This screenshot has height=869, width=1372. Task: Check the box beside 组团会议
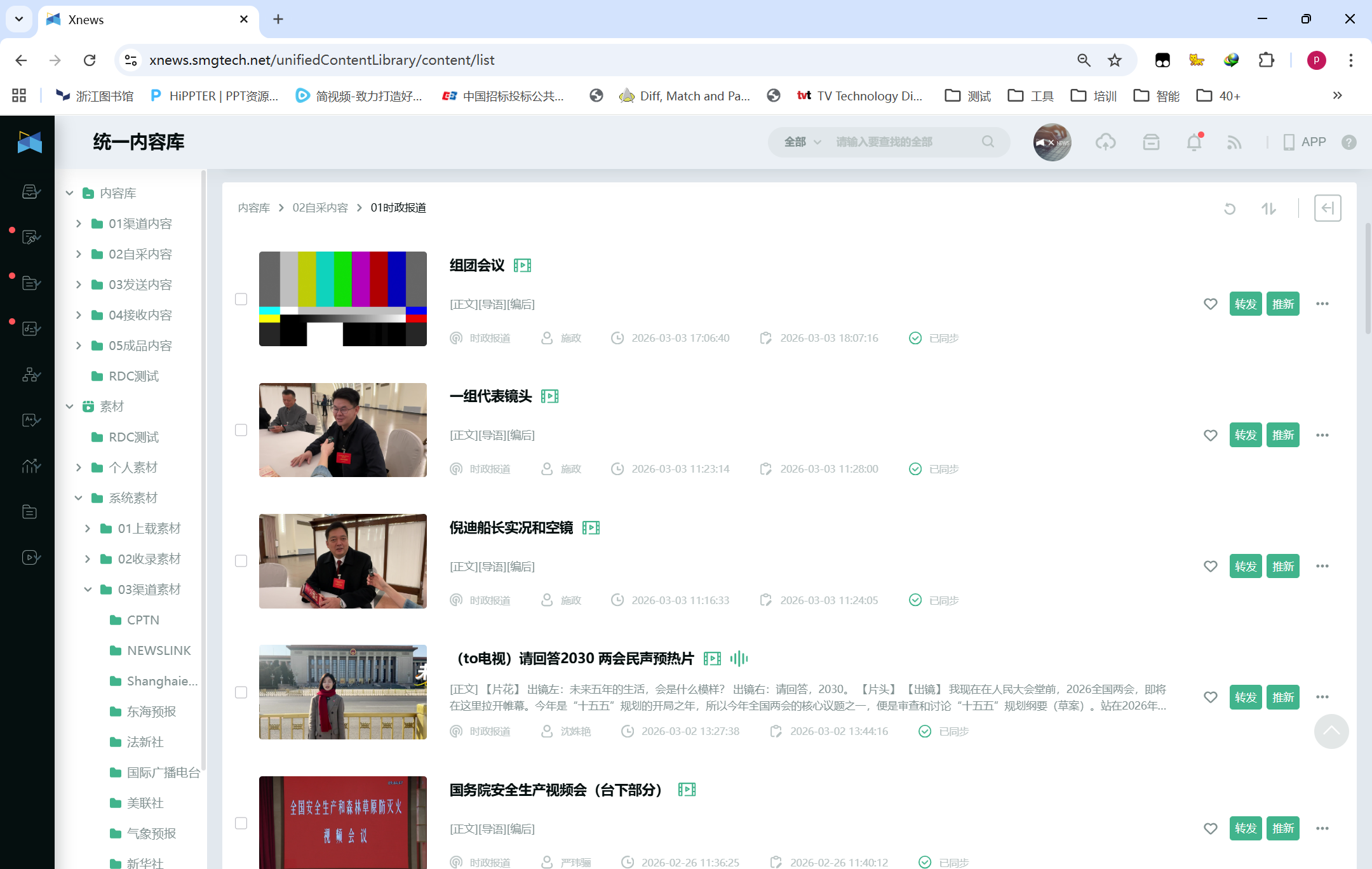(241, 299)
